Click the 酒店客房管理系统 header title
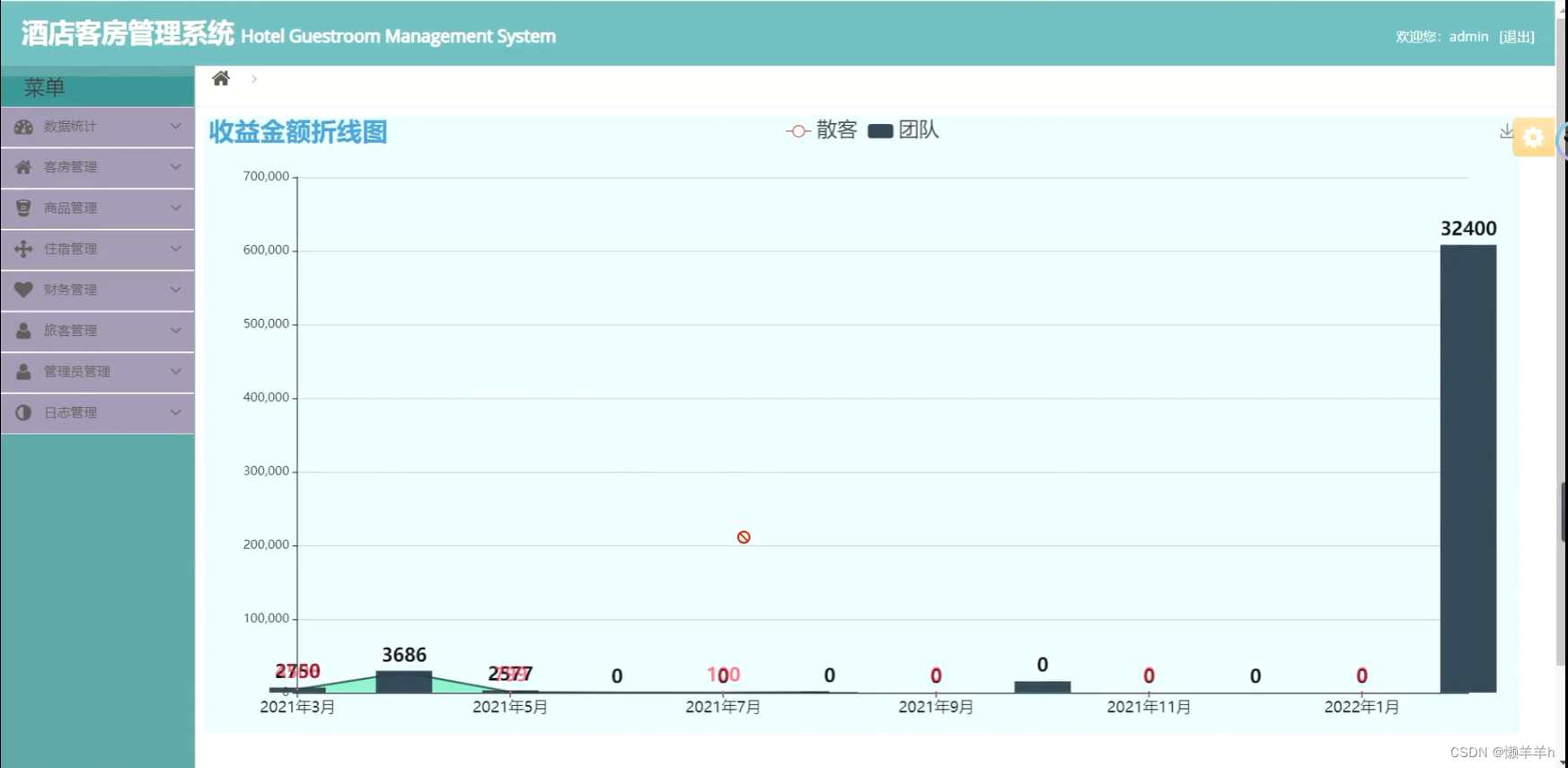Image resolution: width=1568 pixels, height=768 pixels. coord(128,34)
